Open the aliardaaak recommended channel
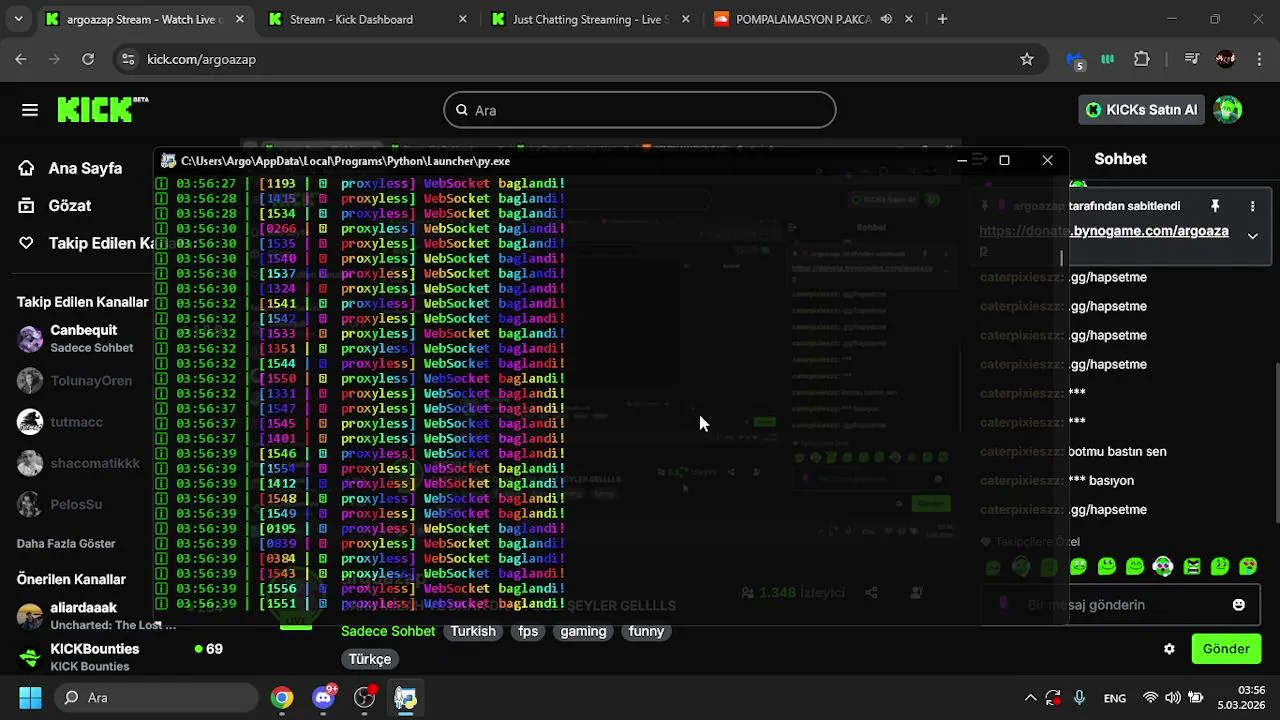This screenshot has width=1280, height=720. (x=84, y=615)
